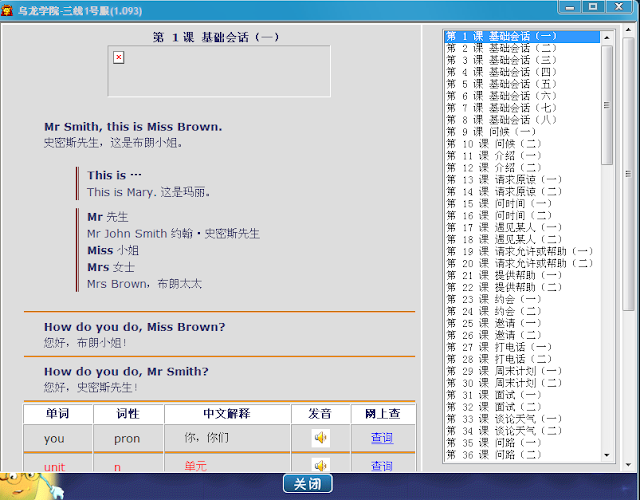The width and height of the screenshot is (640, 500).
Task: Click the 中文解释 column header
Action: (x=227, y=414)
